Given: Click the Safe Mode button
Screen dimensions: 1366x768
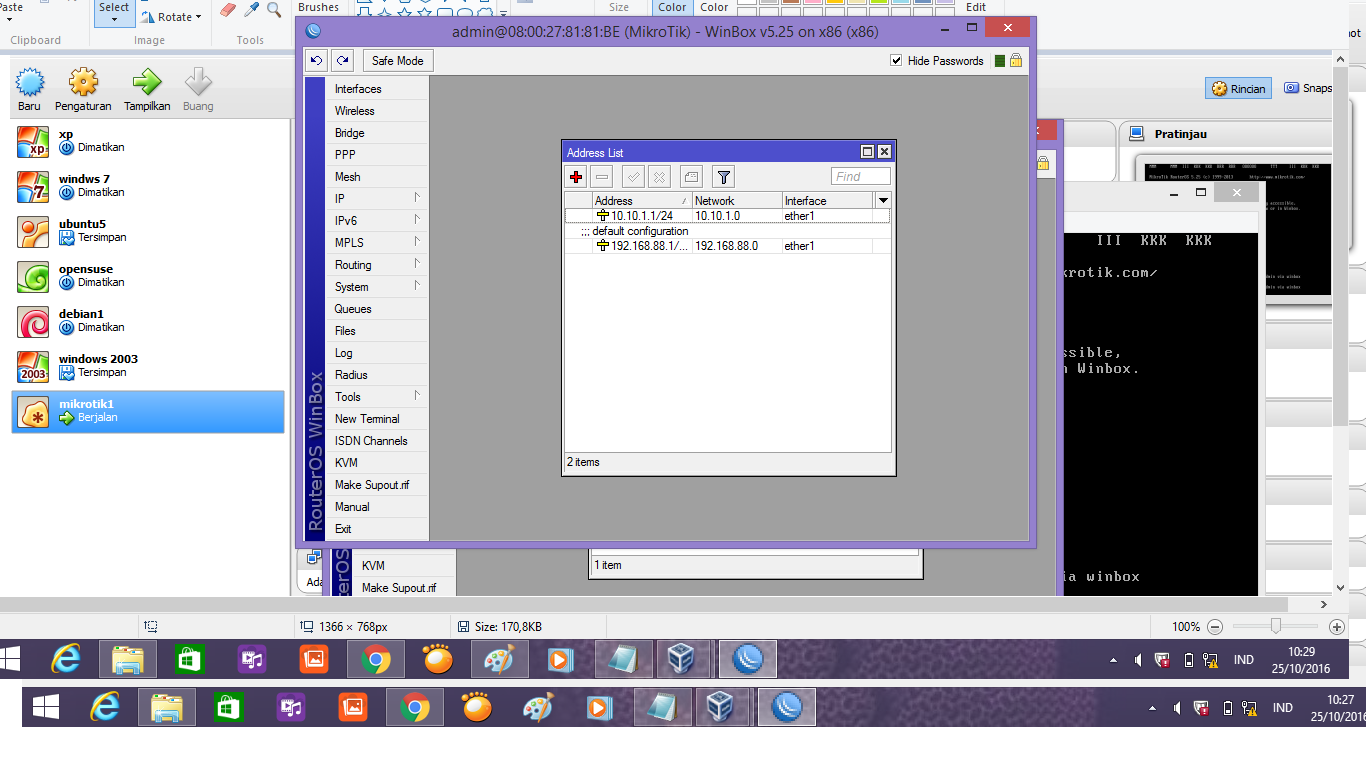Looking at the screenshot, I should pyautogui.click(x=397, y=61).
